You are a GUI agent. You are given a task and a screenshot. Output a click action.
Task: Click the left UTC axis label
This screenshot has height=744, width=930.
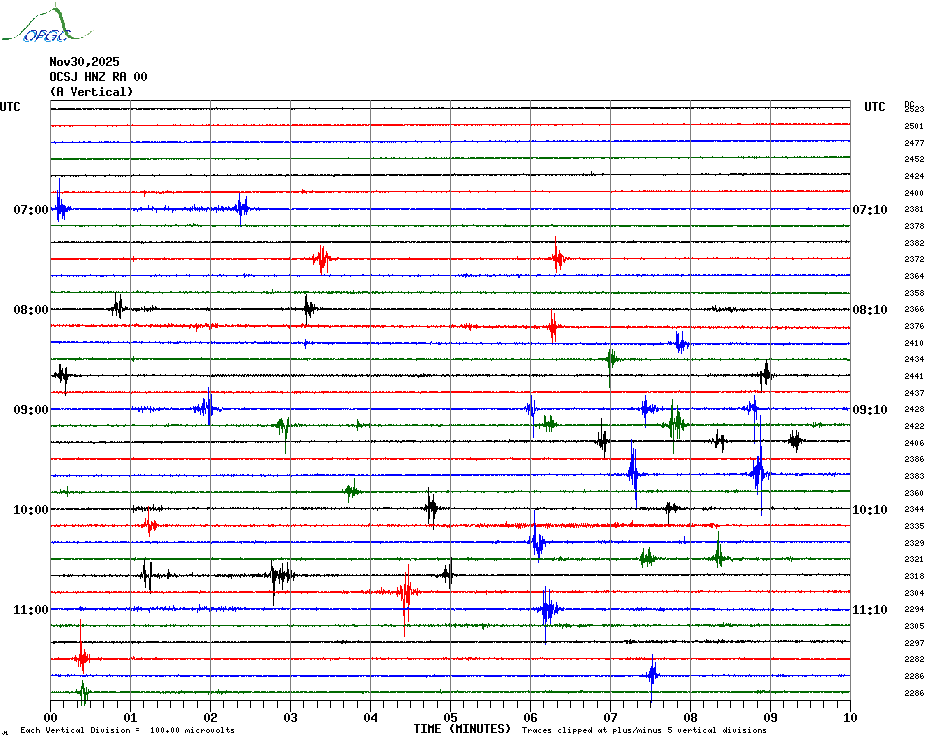coord(10,107)
